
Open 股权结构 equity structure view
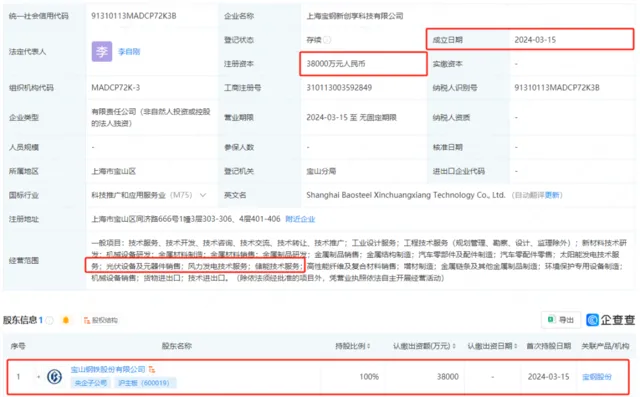[101, 320]
